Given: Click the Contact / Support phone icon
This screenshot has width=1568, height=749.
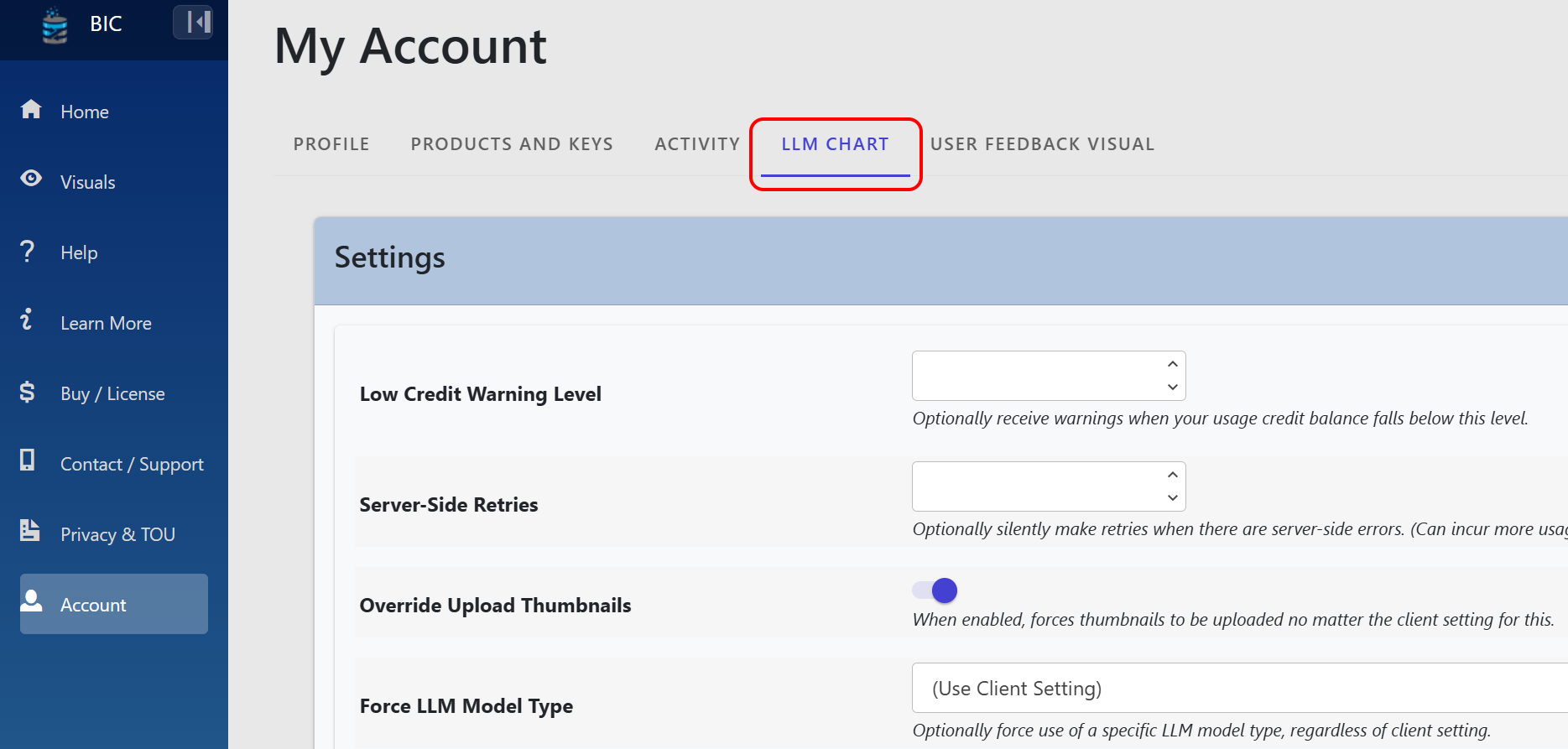Looking at the screenshot, I should point(28,460).
